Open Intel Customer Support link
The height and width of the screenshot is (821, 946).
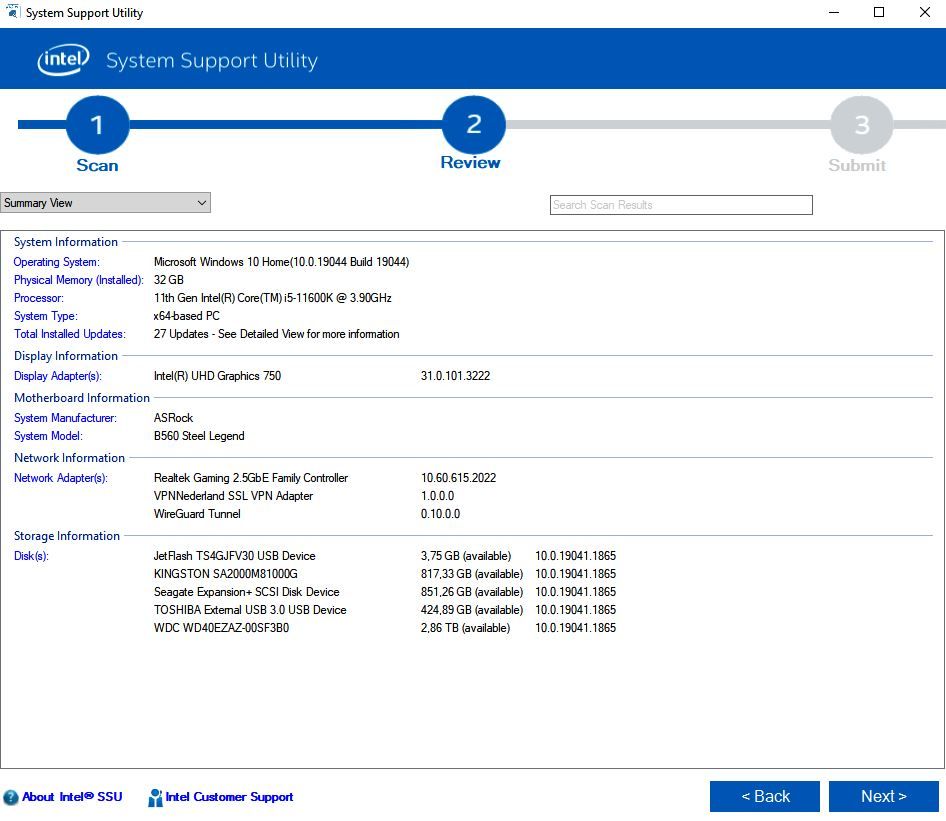click(x=229, y=797)
